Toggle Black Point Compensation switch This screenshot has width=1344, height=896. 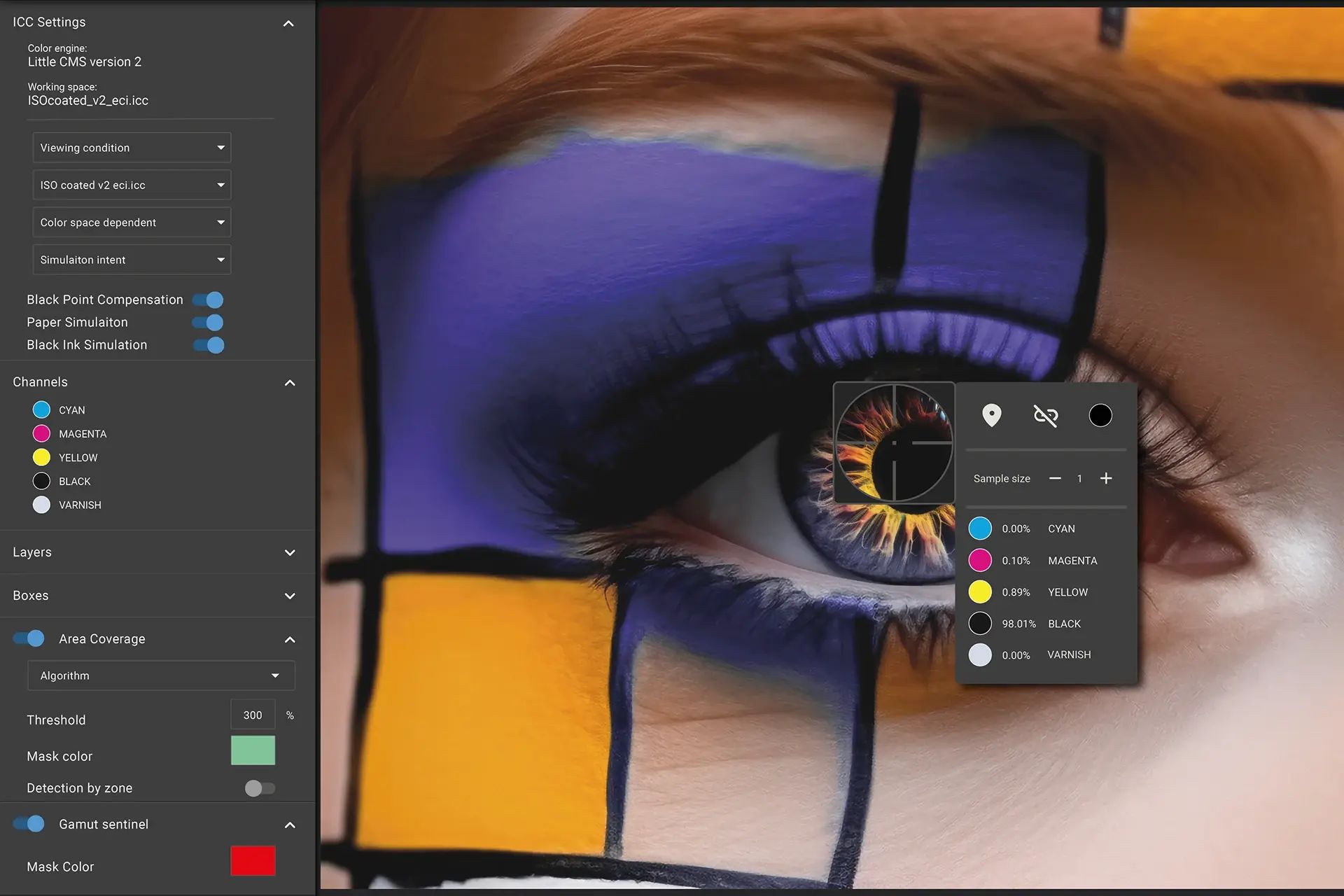208,300
